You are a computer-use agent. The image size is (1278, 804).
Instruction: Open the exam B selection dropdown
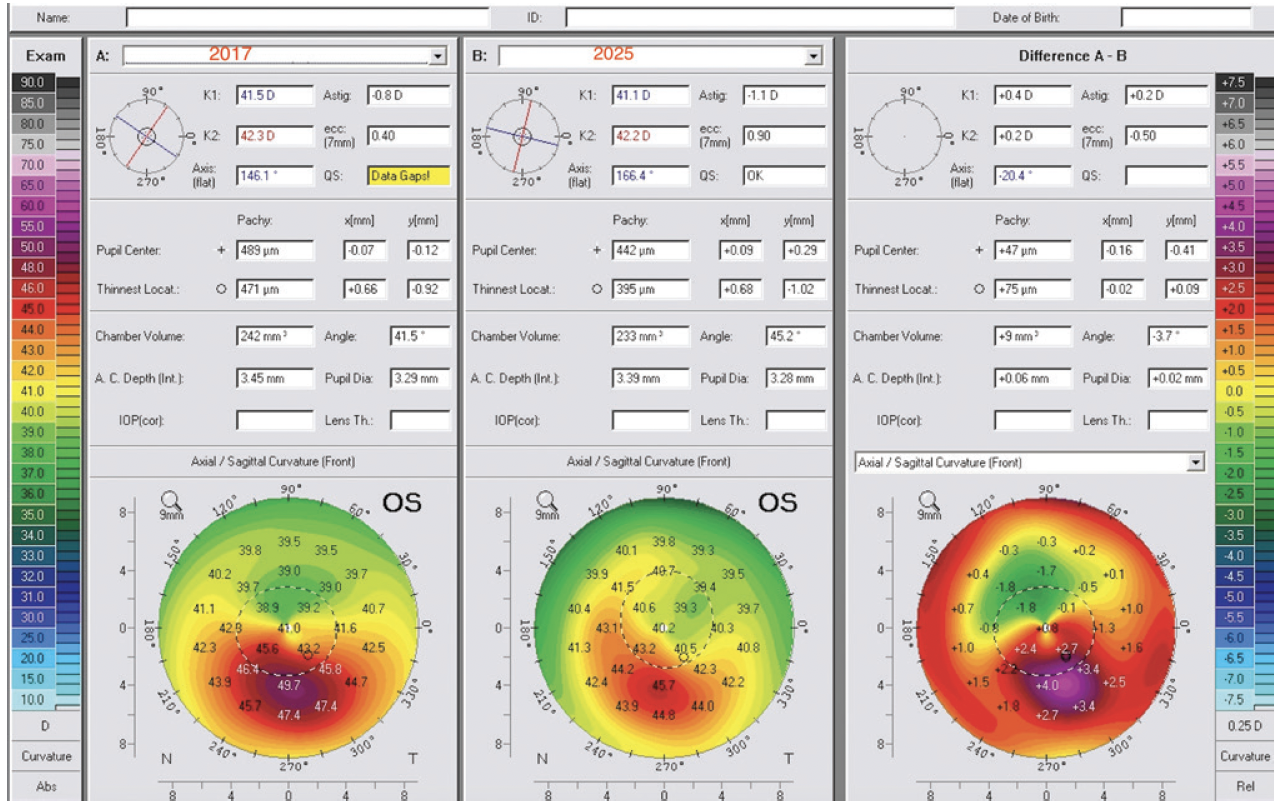[814, 56]
